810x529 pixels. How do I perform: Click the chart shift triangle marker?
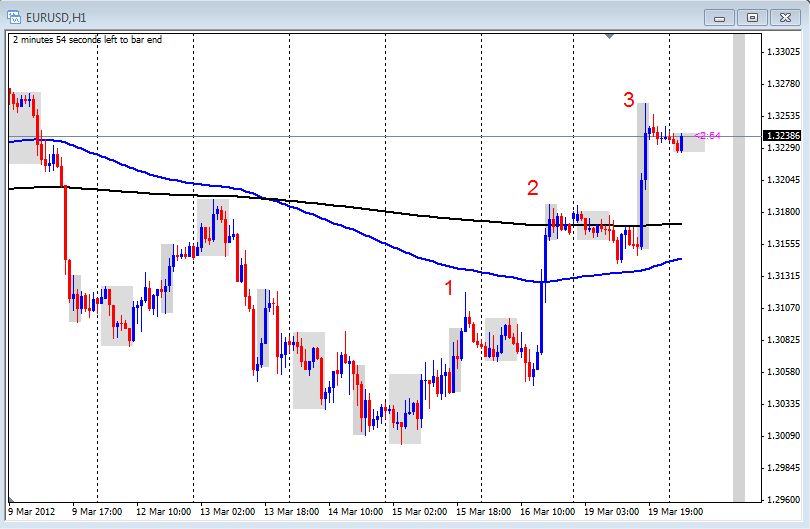click(610, 36)
